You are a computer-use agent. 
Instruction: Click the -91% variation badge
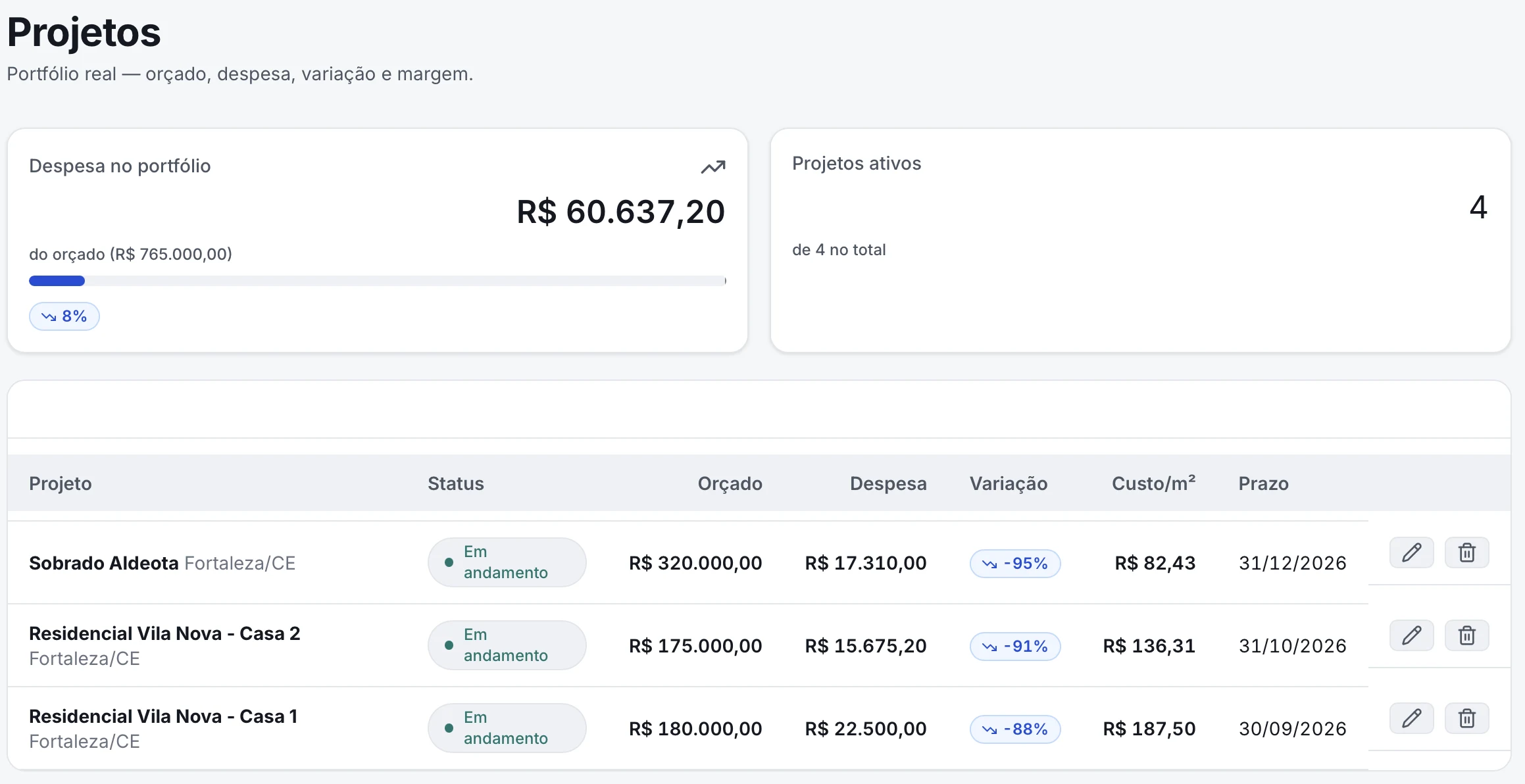click(x=1014, y=647)
